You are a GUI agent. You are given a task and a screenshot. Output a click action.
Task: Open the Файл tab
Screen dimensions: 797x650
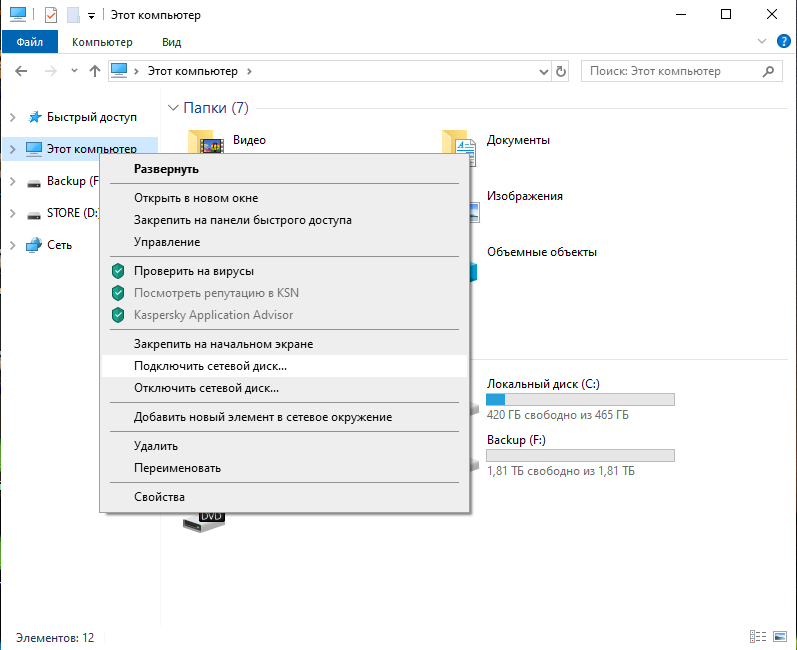(29, 42)
